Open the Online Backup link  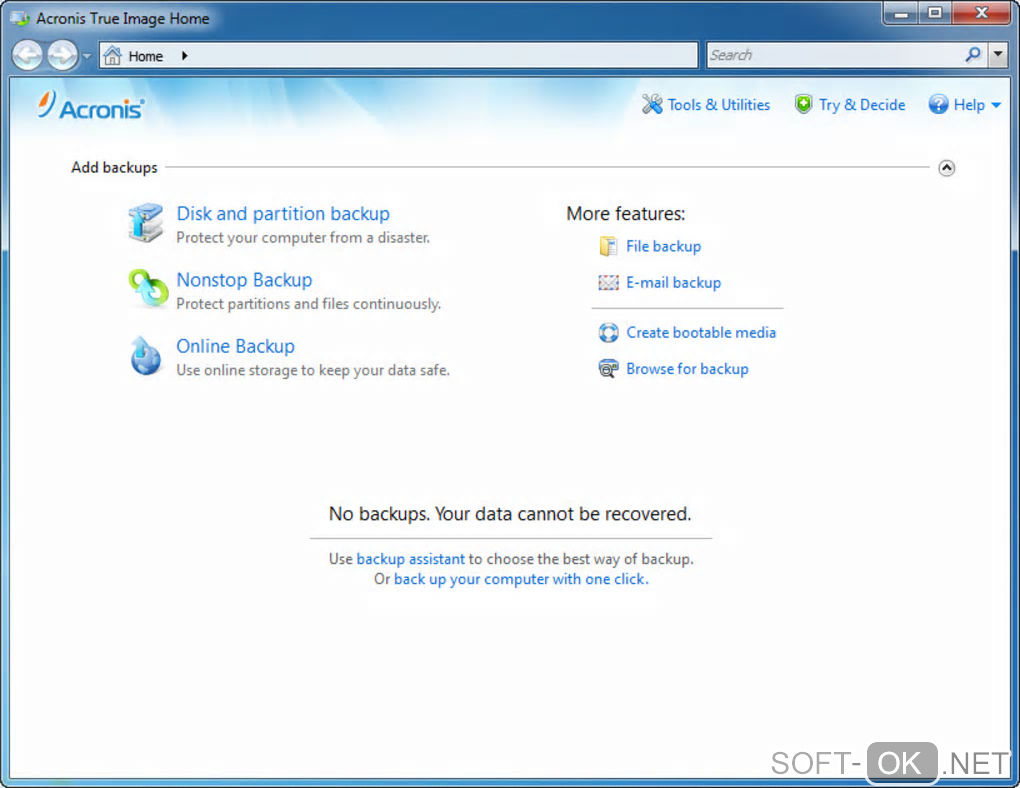coord(235,346)
